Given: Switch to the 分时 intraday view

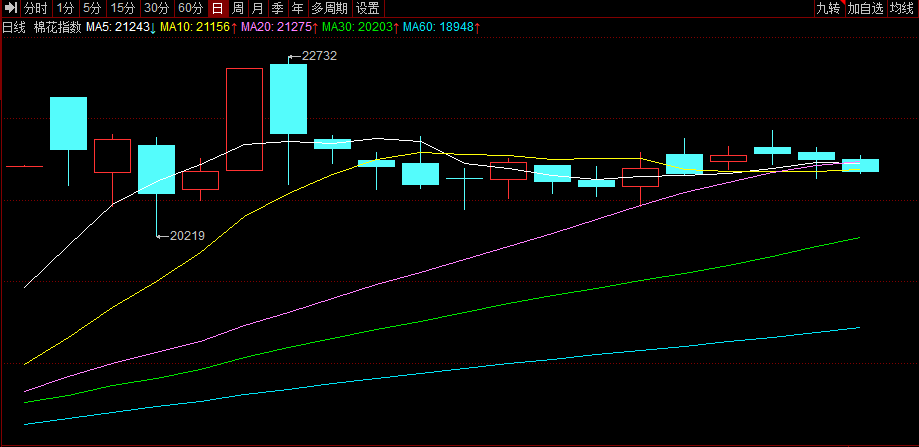Looking at the screenshot, I should pyautogui.click(x=36, y=8).
